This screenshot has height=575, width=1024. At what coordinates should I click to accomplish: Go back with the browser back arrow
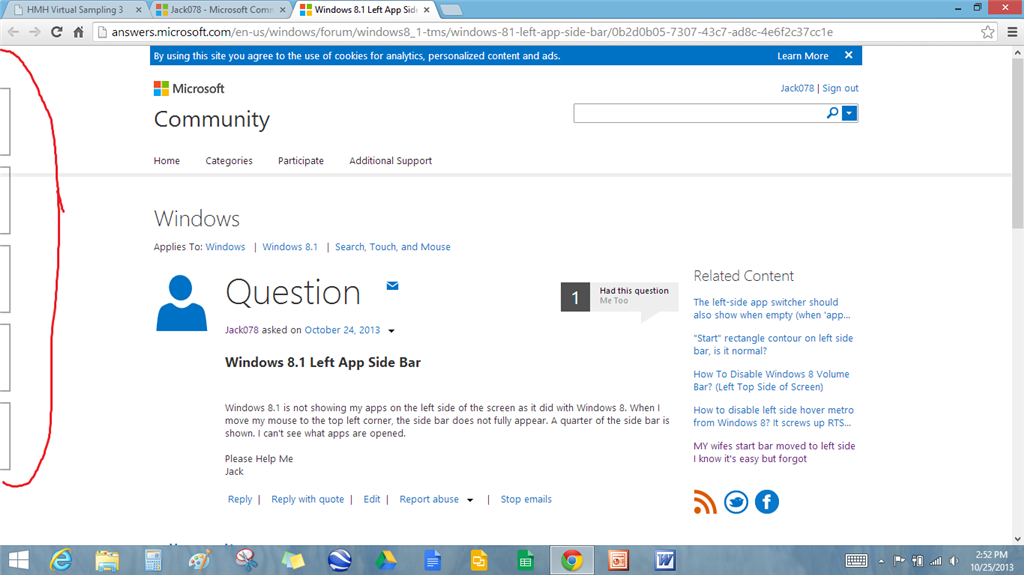click(x=13, y=32)
